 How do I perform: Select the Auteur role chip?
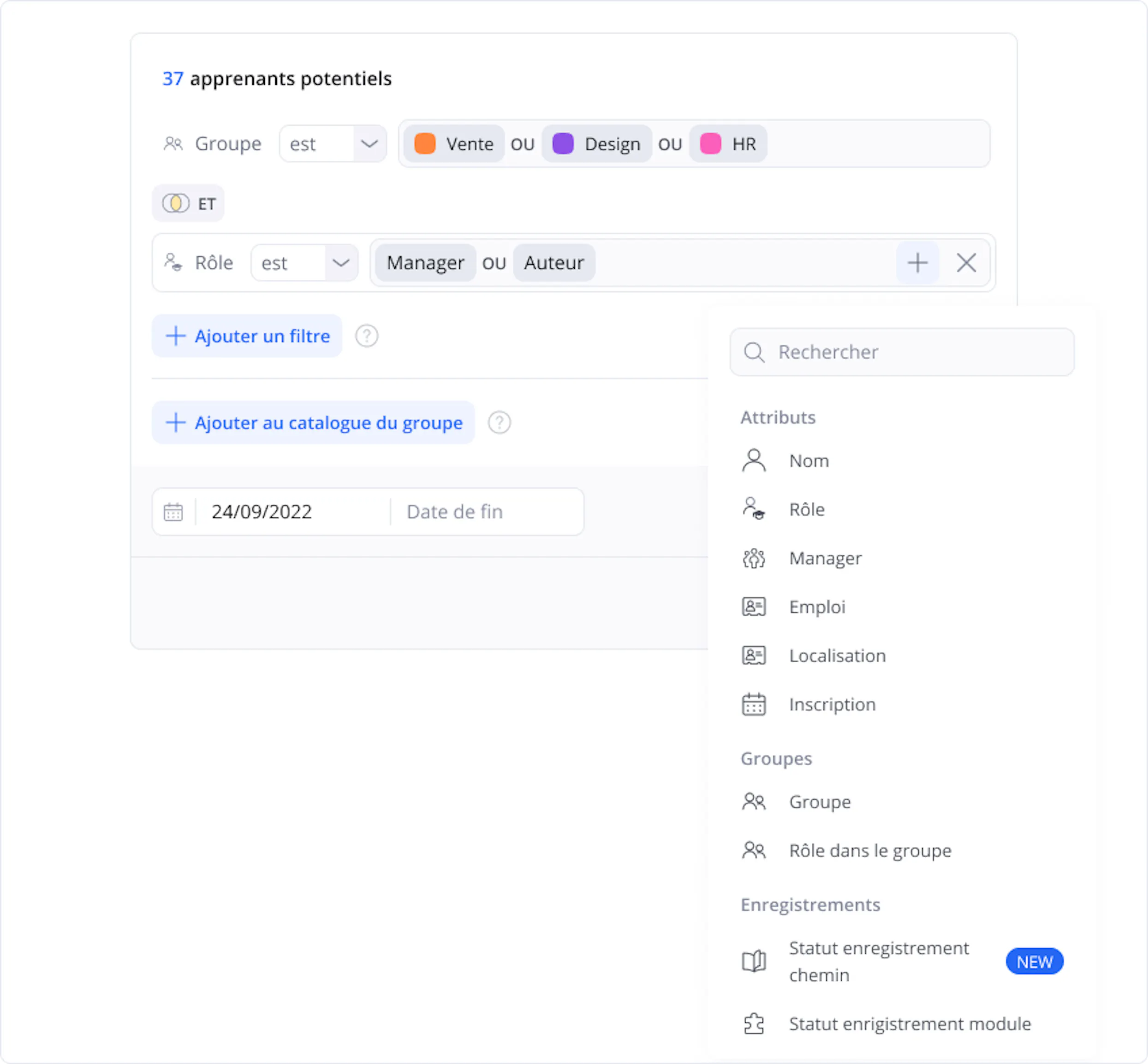(554, 262)
